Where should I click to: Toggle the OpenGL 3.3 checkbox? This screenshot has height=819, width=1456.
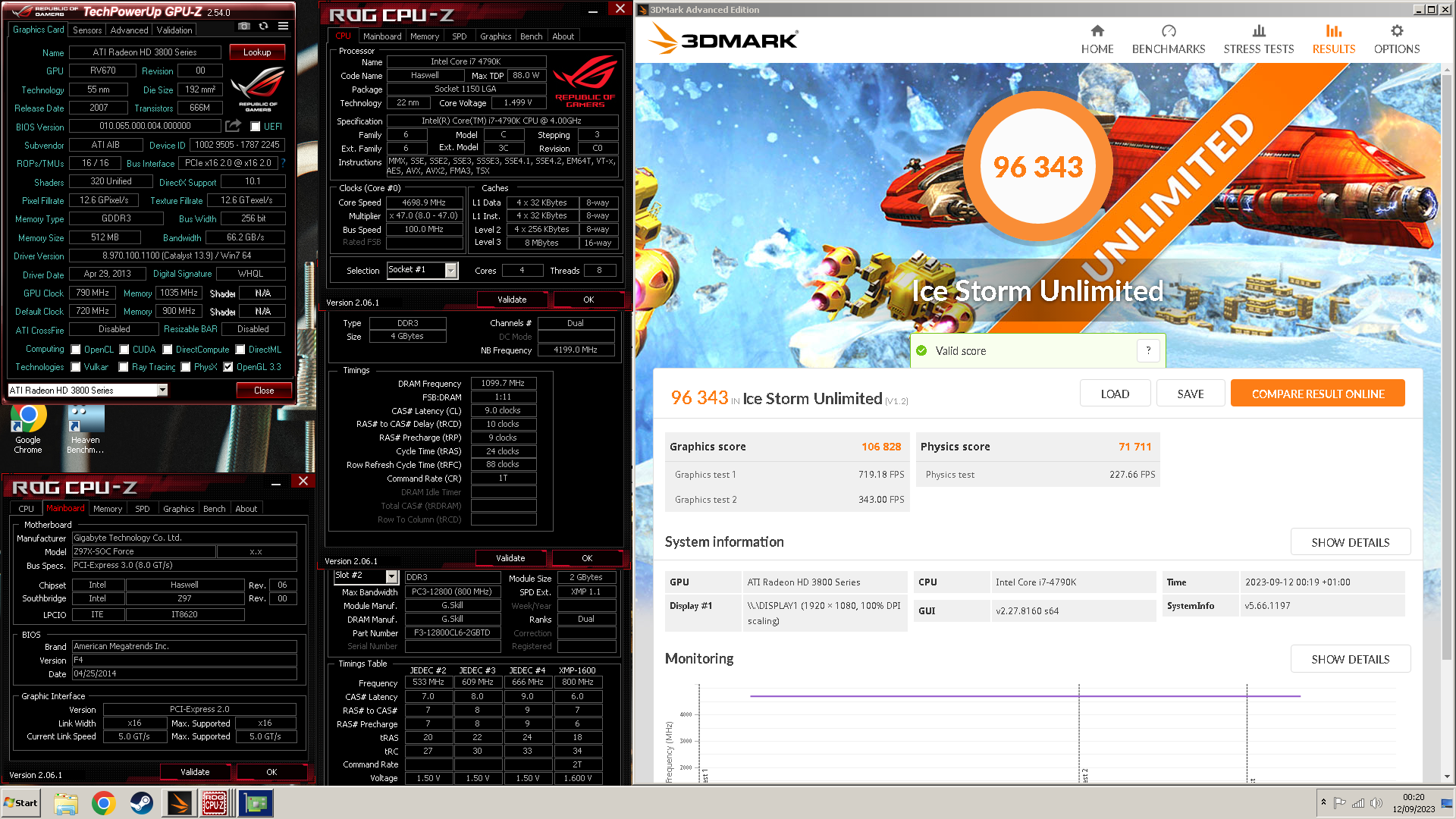(228, 367)
